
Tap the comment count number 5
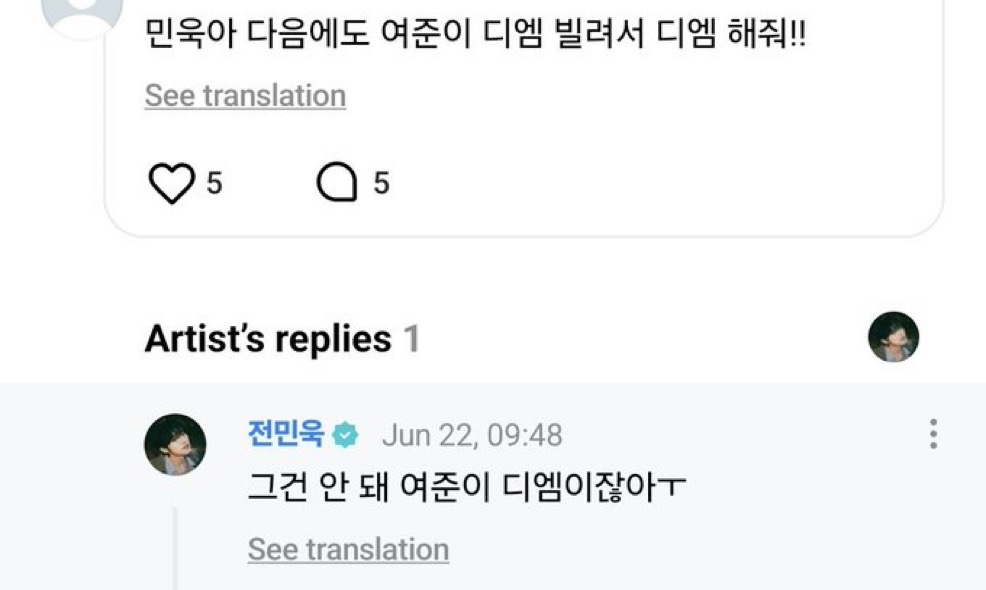pos(381,184)
